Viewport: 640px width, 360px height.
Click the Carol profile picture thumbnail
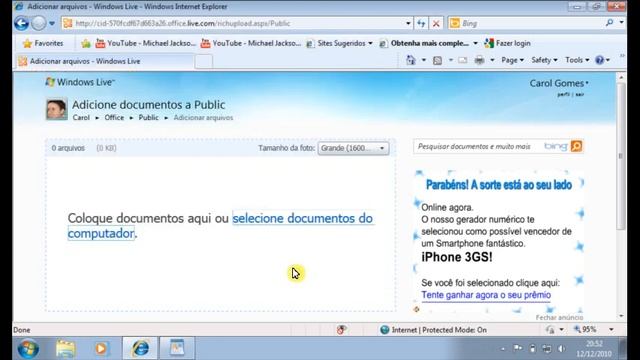56,109
